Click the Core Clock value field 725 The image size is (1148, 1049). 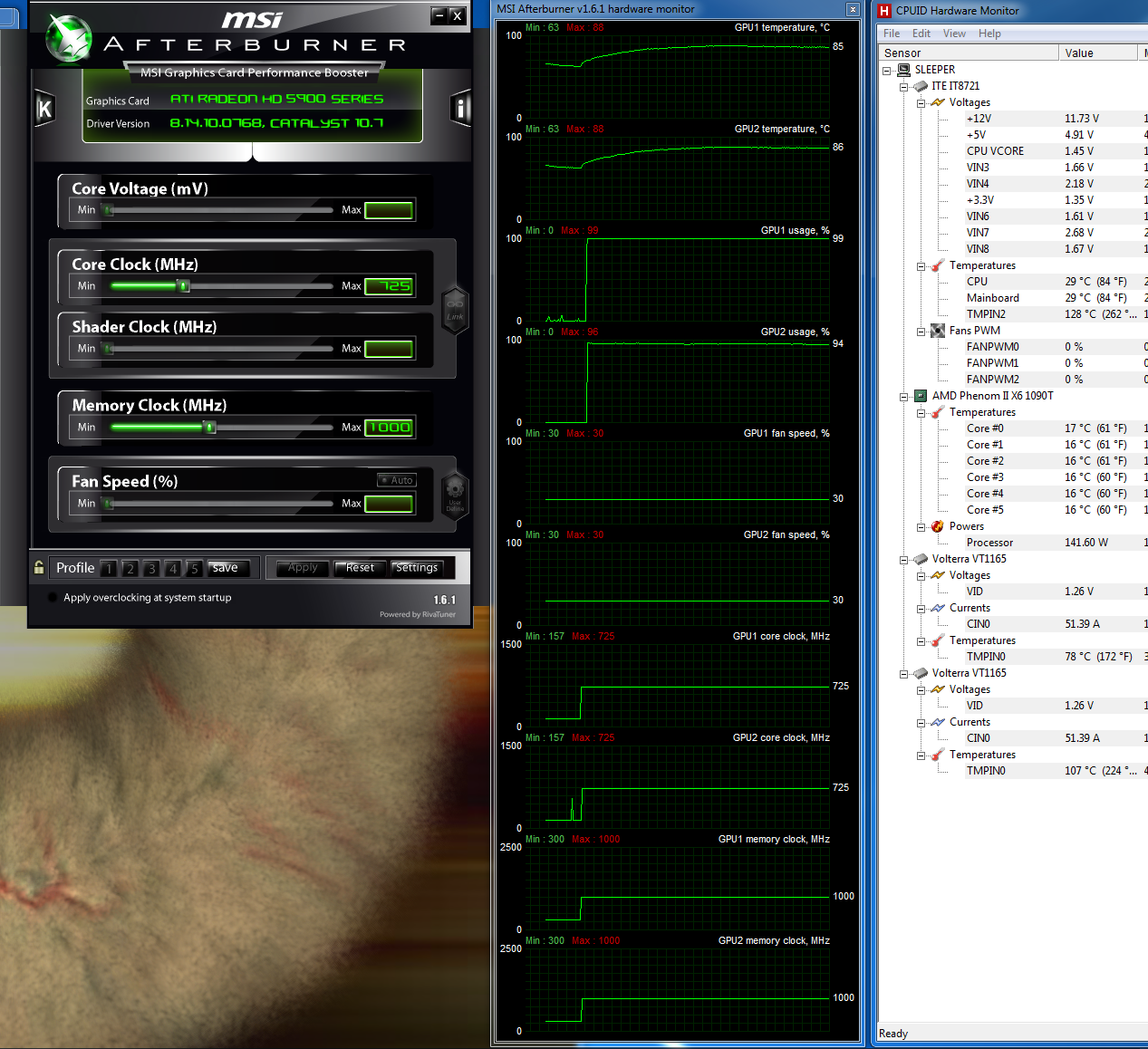click(390, 286)
